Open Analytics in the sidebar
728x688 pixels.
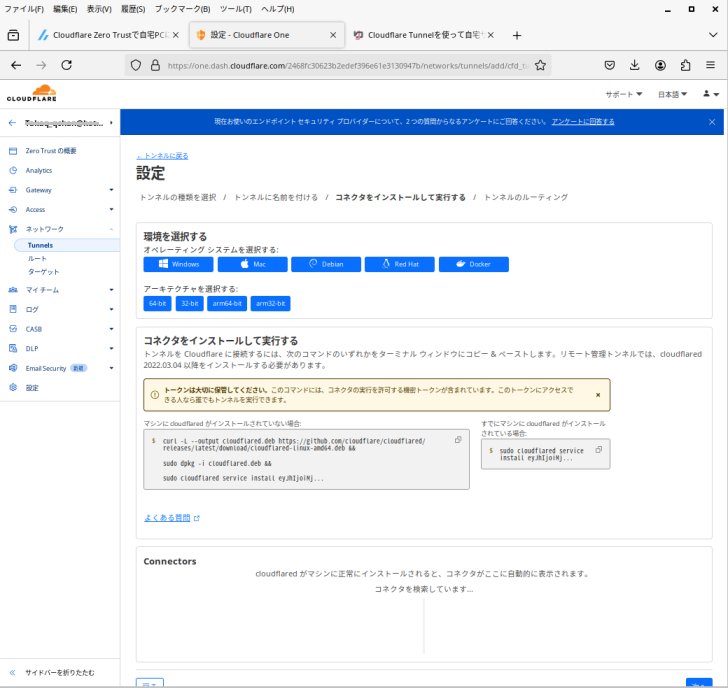[x=39, y=170]
